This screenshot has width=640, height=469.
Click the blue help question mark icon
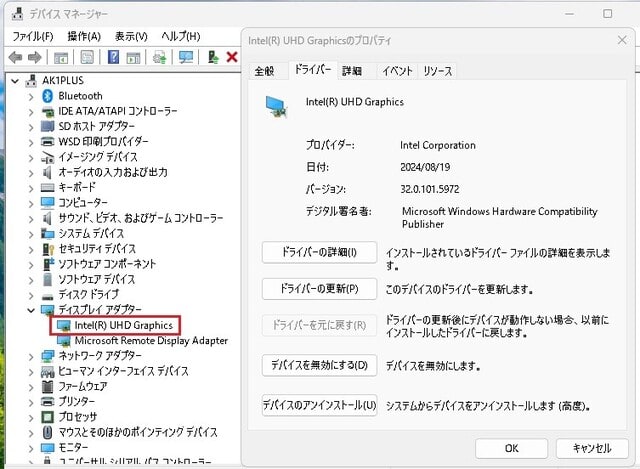click(113, 57)
